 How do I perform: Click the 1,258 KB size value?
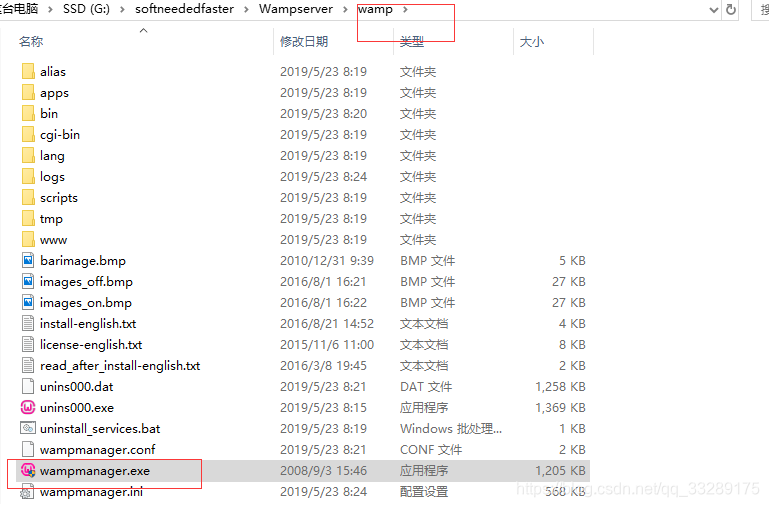coord(560,386)
